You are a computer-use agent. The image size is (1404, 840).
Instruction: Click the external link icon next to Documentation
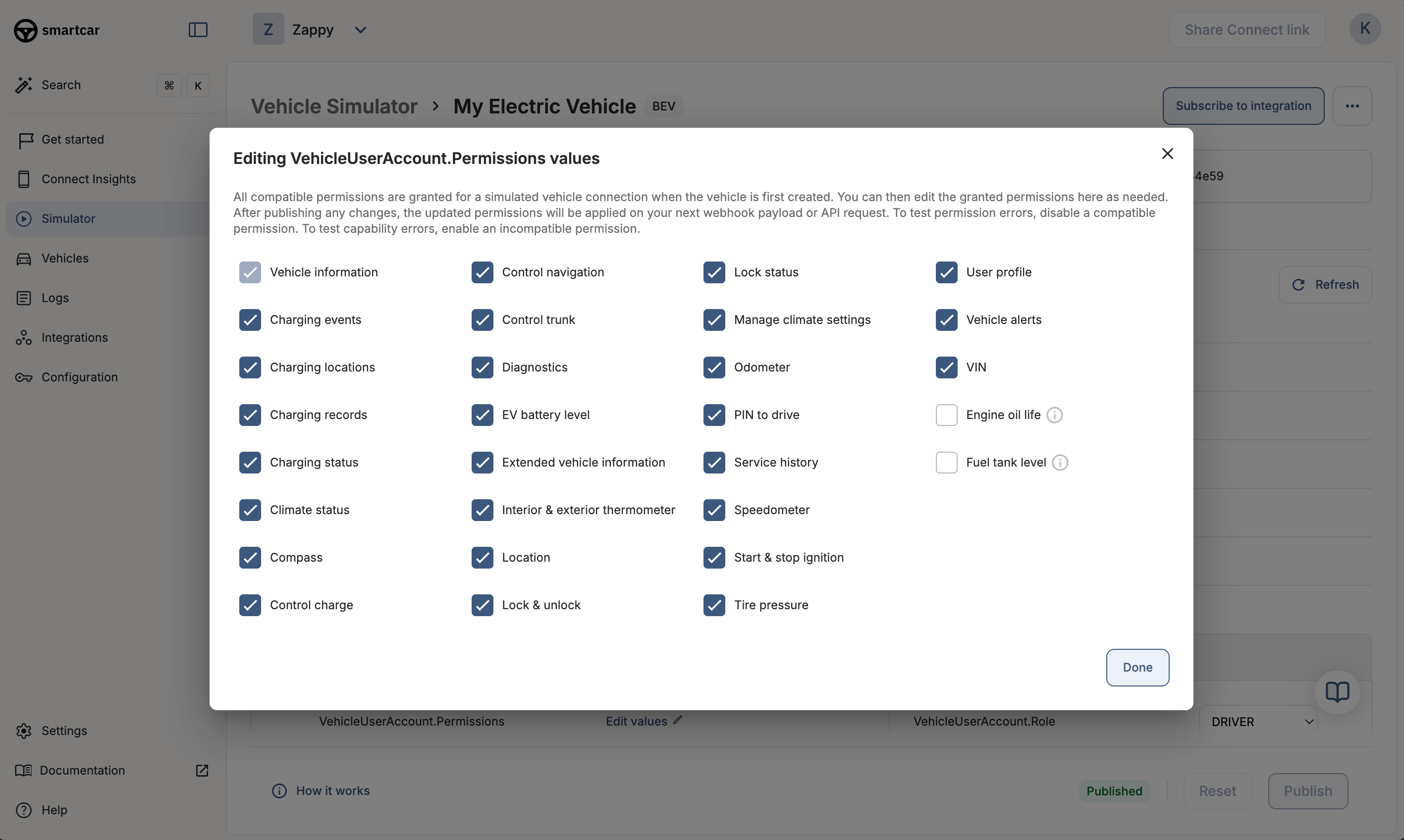point(202,770)
